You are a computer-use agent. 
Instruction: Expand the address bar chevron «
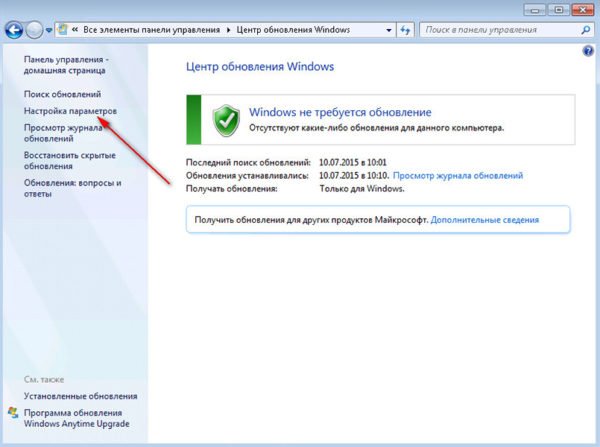[75, 30]
